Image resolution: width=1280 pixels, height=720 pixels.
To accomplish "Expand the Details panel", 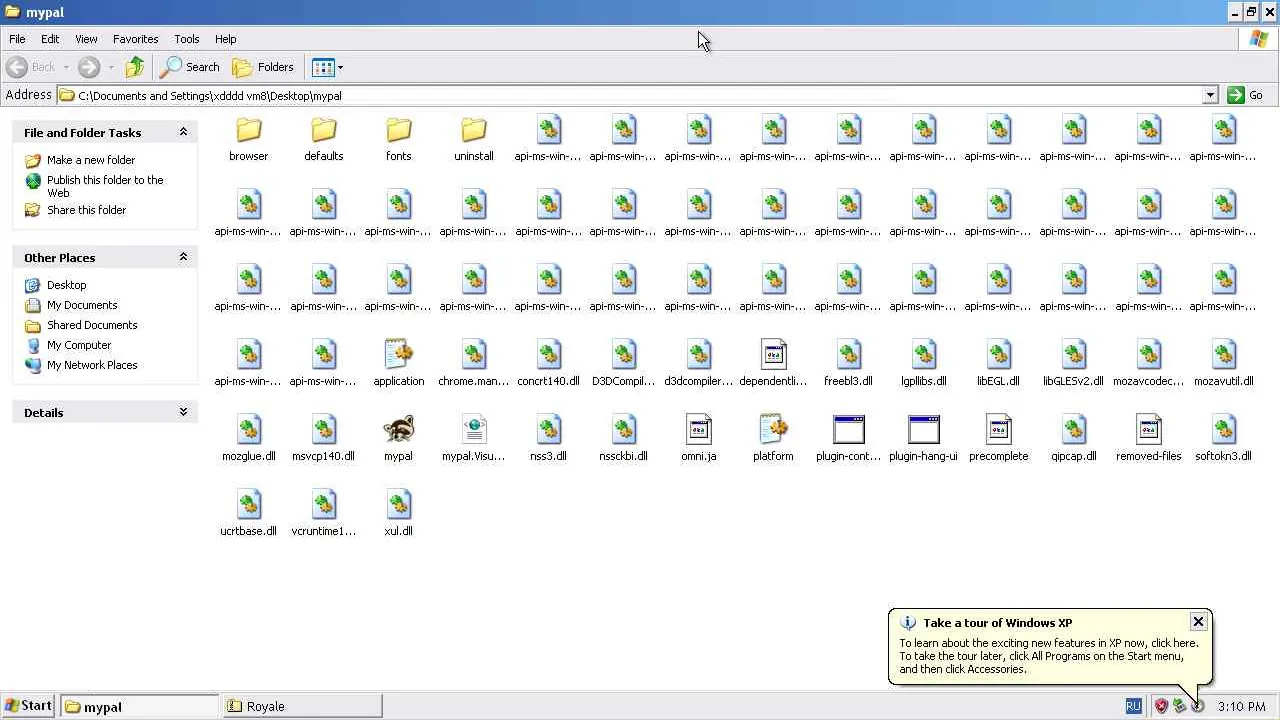I will [183, 412].
